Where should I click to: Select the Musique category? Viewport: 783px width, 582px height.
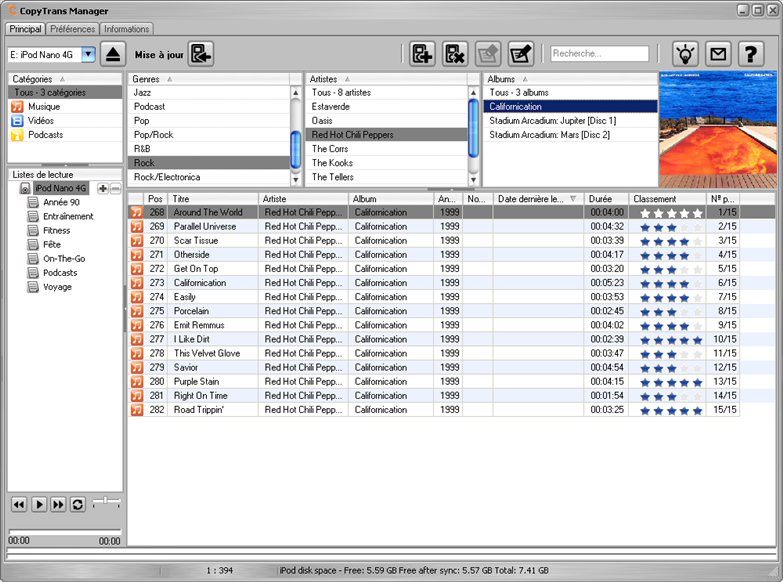(65, 106)
